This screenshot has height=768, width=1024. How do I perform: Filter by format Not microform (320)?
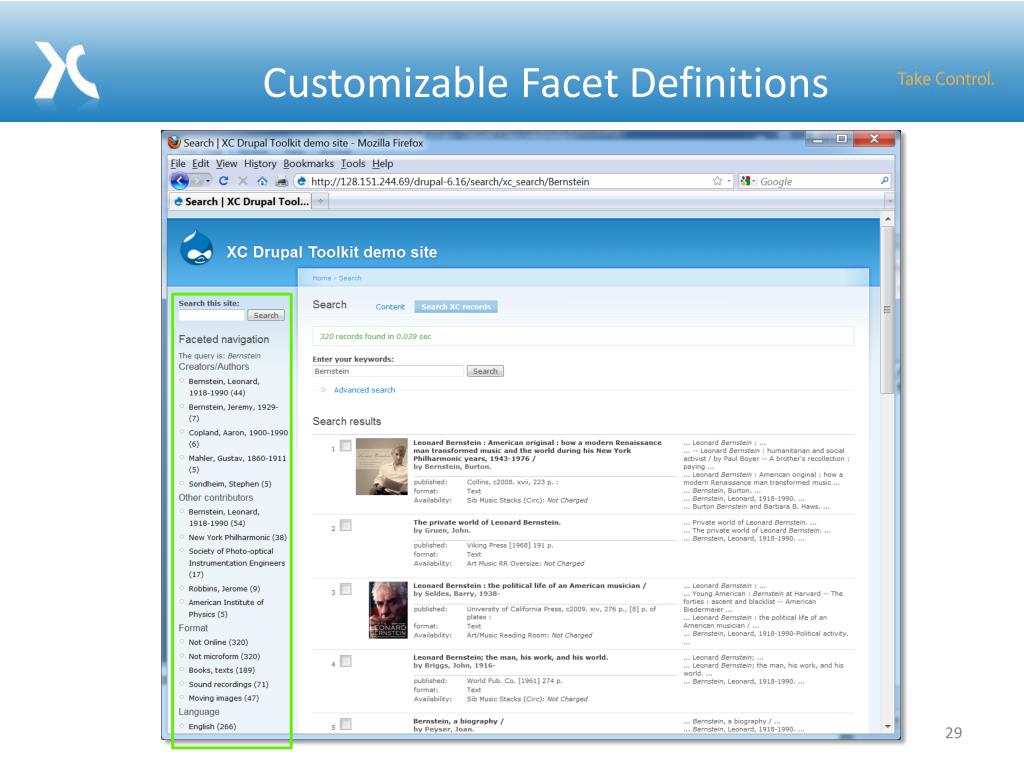tap(224, 656)
